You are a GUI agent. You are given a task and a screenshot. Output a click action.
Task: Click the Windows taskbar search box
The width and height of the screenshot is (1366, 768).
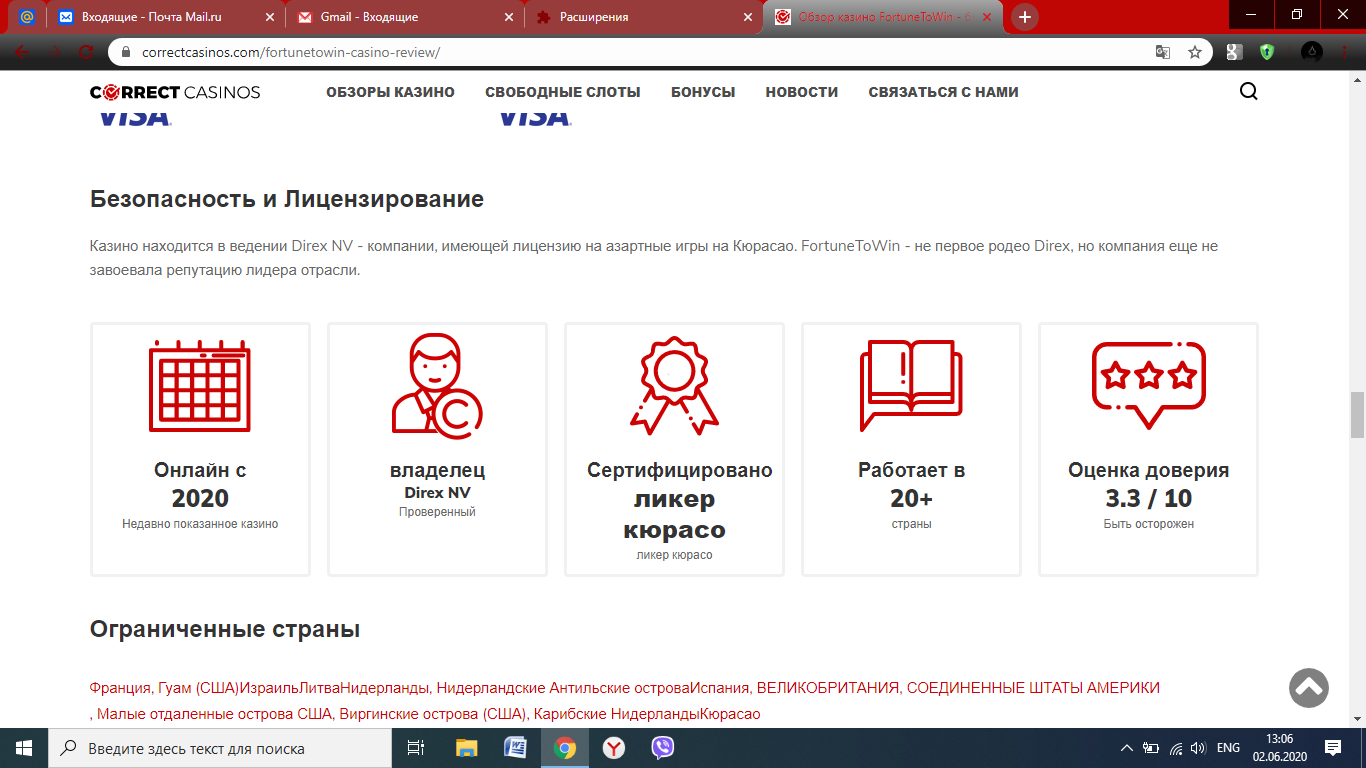tap(219, 748)
